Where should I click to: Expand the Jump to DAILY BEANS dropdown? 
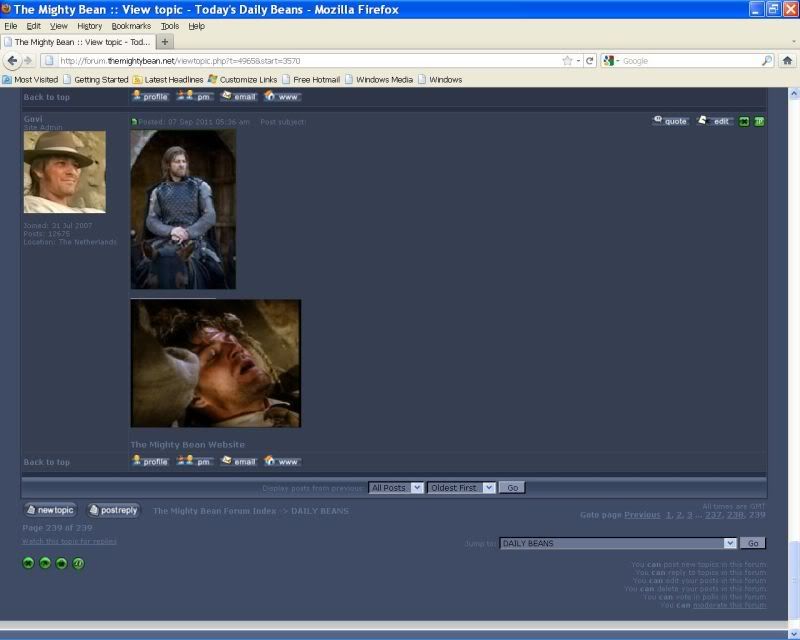[x=618, y=543]
